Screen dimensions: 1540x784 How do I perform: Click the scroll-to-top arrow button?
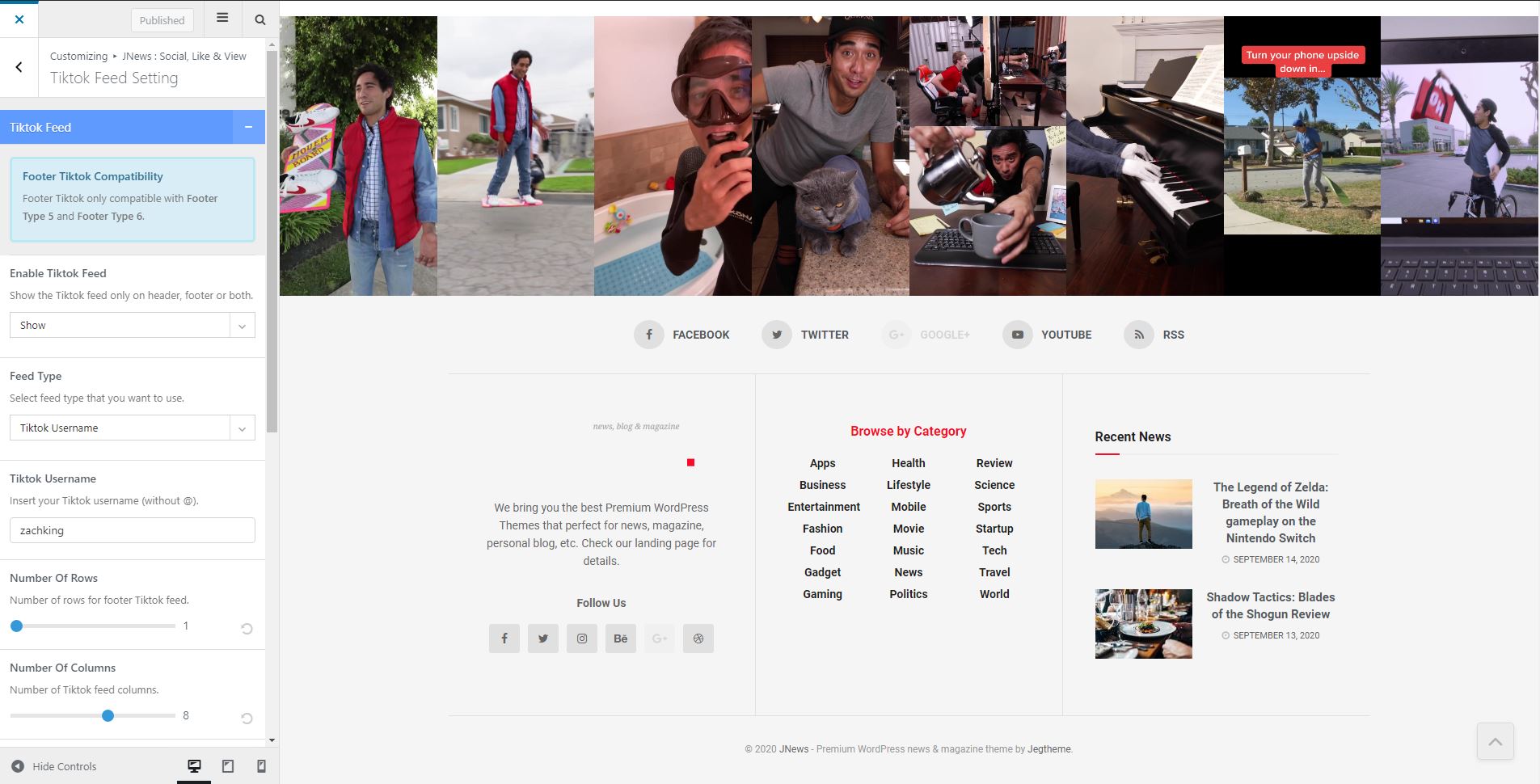tap(1495, 741)
